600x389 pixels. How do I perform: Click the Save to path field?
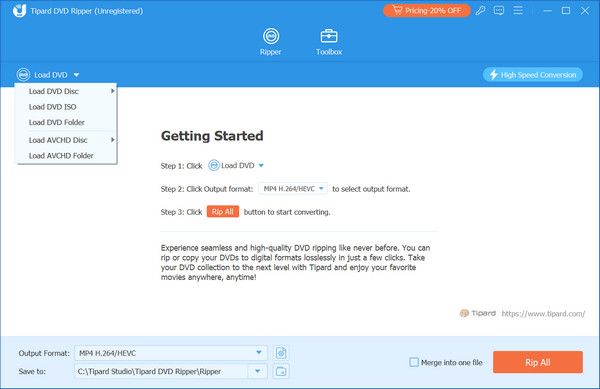click(161, 371)
